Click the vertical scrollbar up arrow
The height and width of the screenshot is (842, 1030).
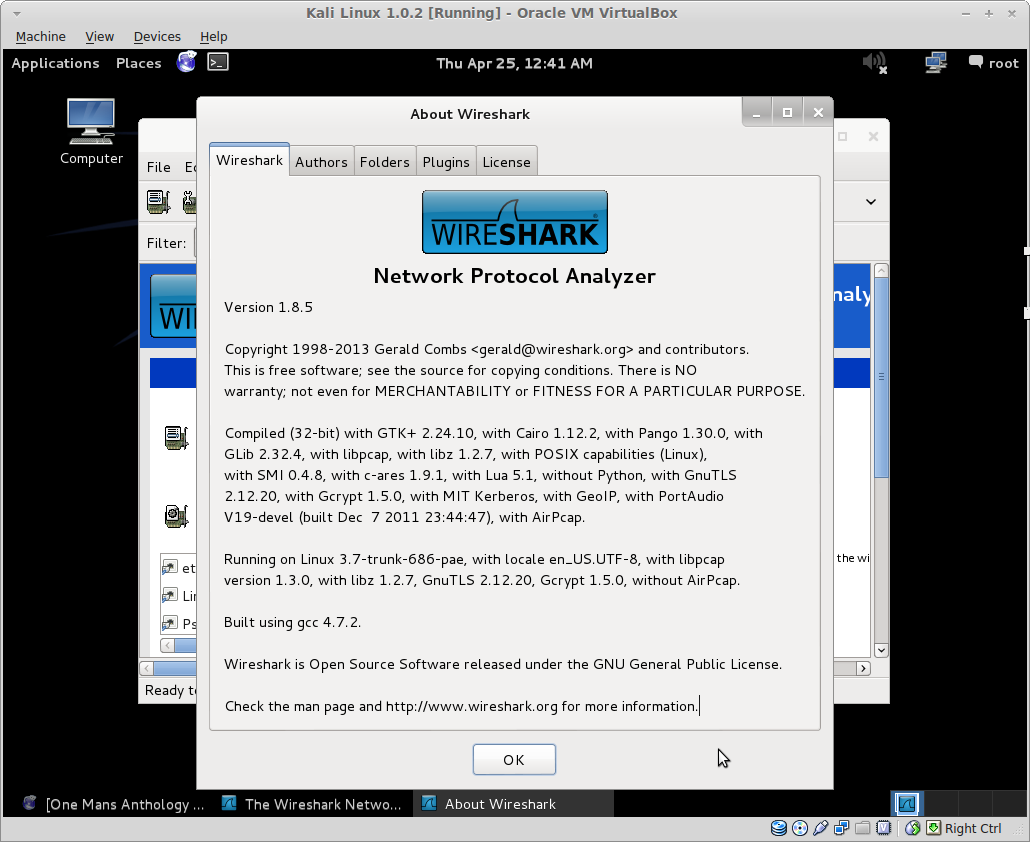coord(882,271)
